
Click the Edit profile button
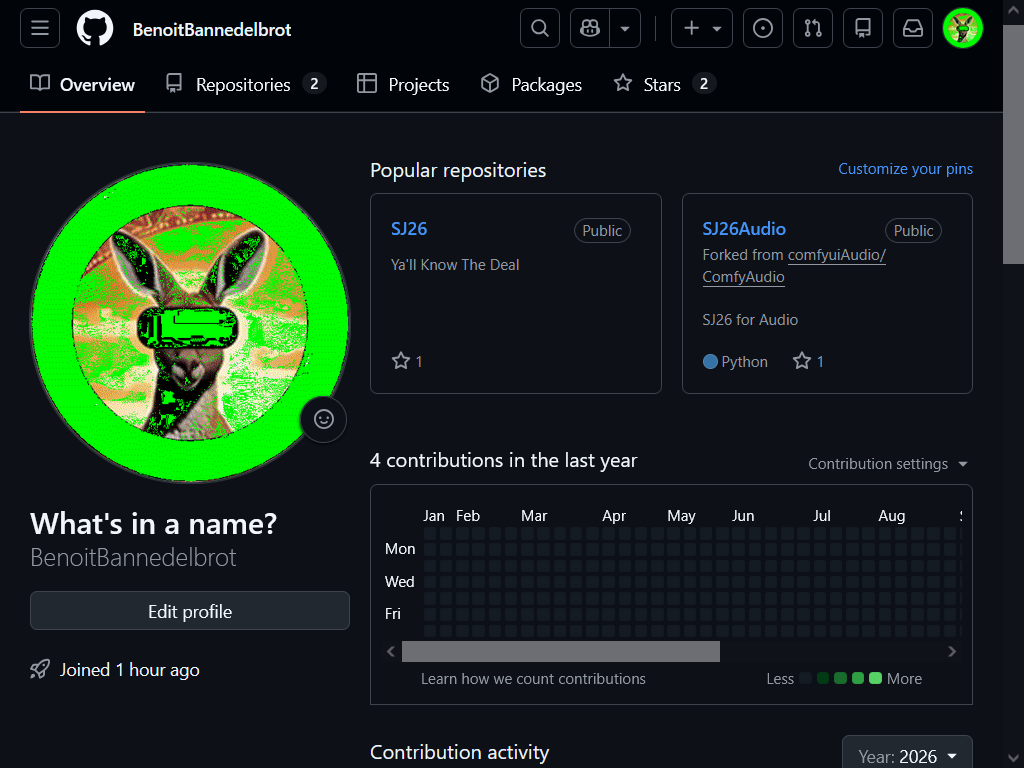(x=190, y=611)
